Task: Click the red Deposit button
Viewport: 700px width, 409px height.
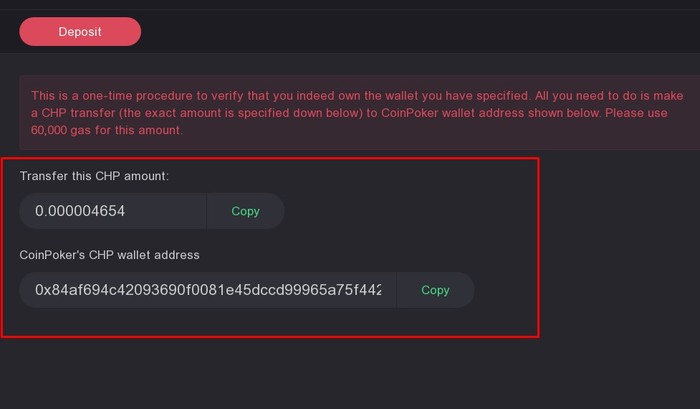Action: pyautogui.click(x=80, y=32)
